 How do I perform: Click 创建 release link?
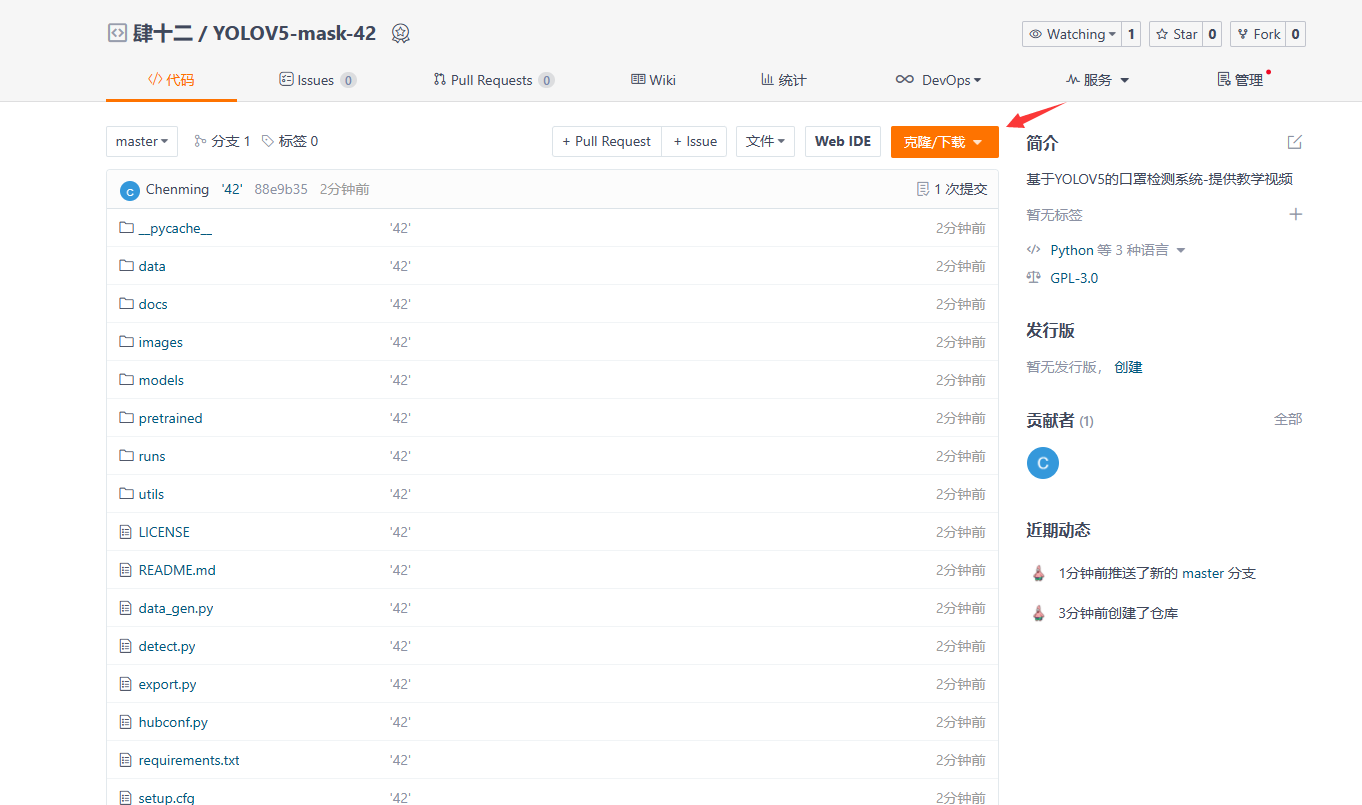coord(1128,367)
